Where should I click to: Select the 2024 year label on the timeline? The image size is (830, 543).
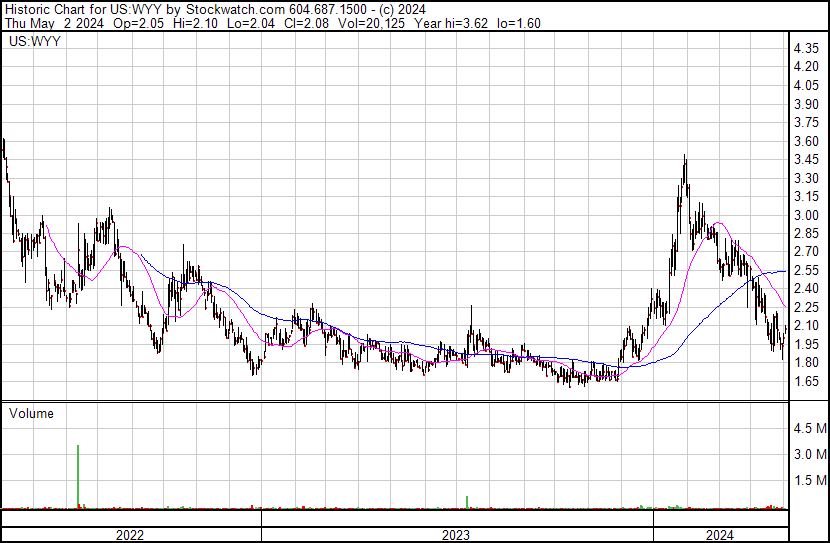(x=720, y=535)
